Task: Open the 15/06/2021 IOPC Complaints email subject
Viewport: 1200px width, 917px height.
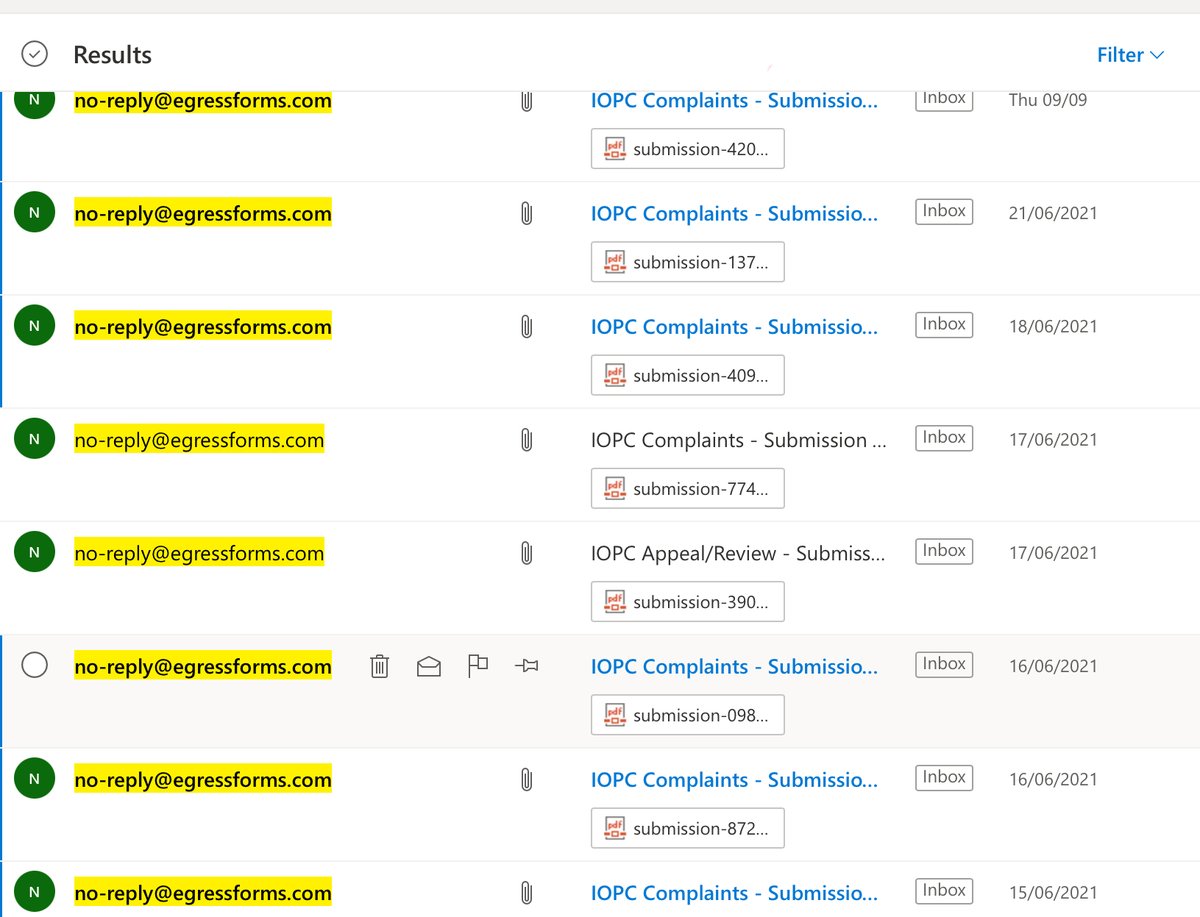Action: coord(735,892)
